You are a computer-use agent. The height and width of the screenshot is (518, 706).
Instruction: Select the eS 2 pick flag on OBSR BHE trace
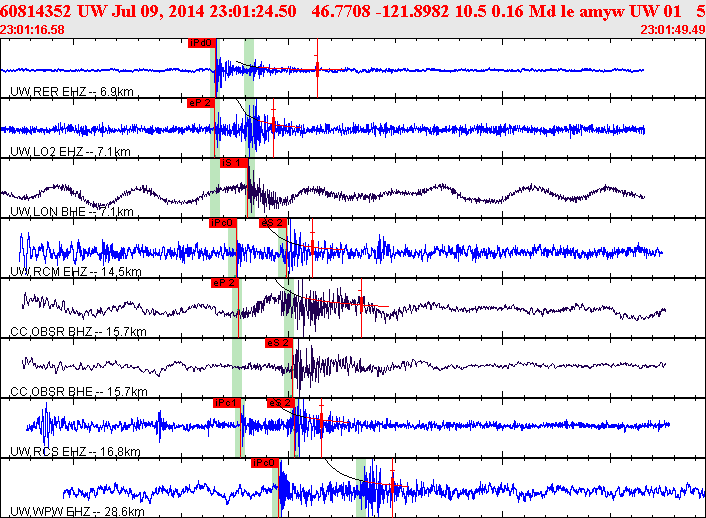[x=279, y=343]
